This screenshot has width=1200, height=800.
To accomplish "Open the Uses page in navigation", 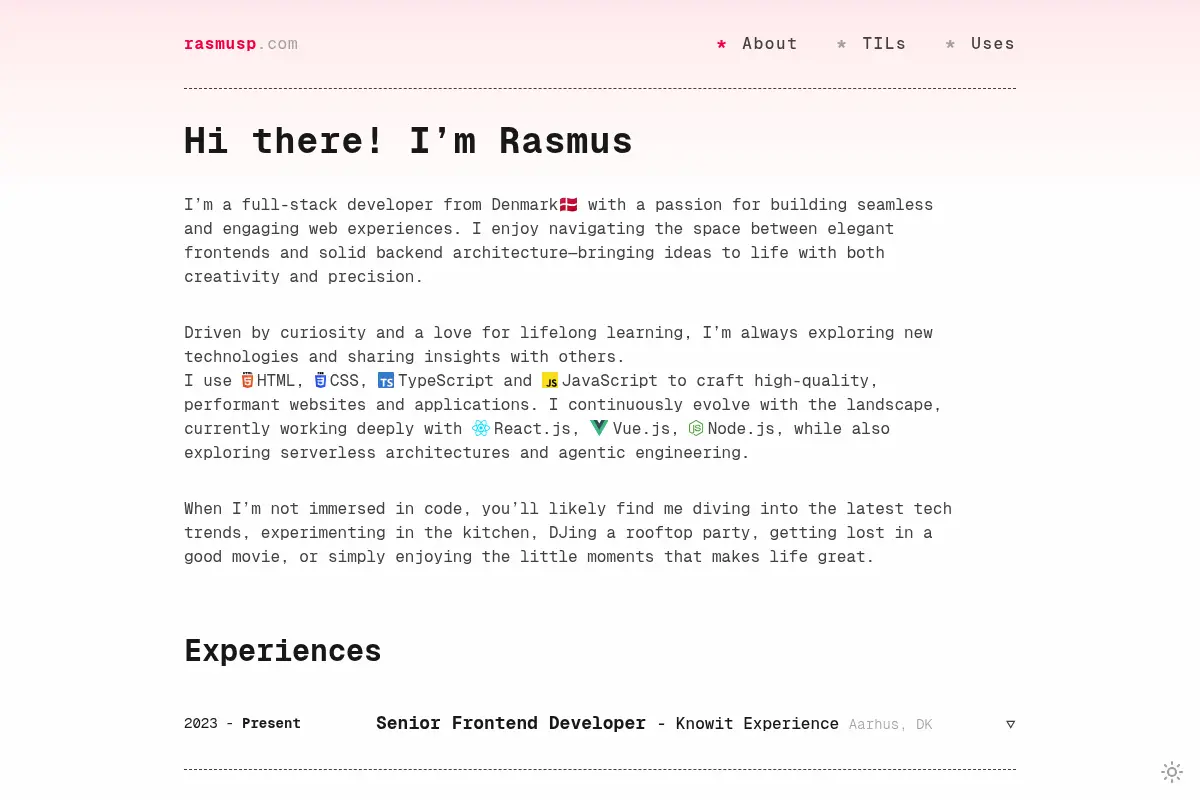I will click(x=993, y=44).
